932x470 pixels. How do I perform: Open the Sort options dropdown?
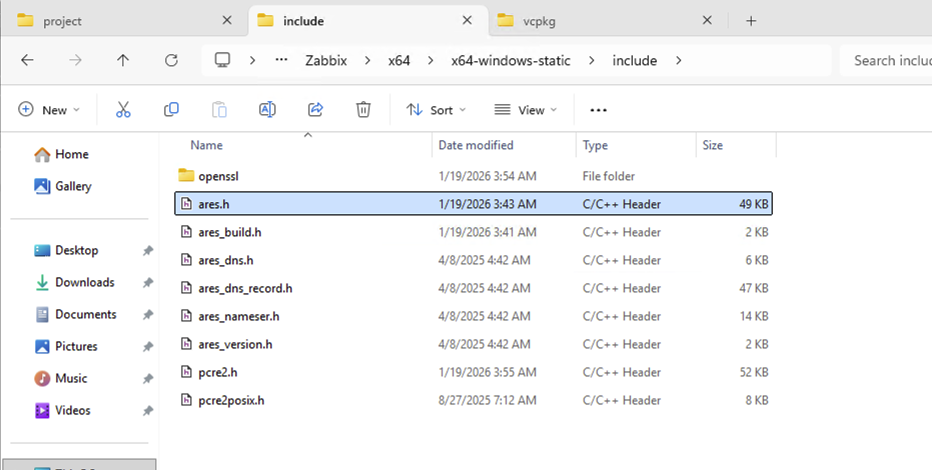(436, 110)
